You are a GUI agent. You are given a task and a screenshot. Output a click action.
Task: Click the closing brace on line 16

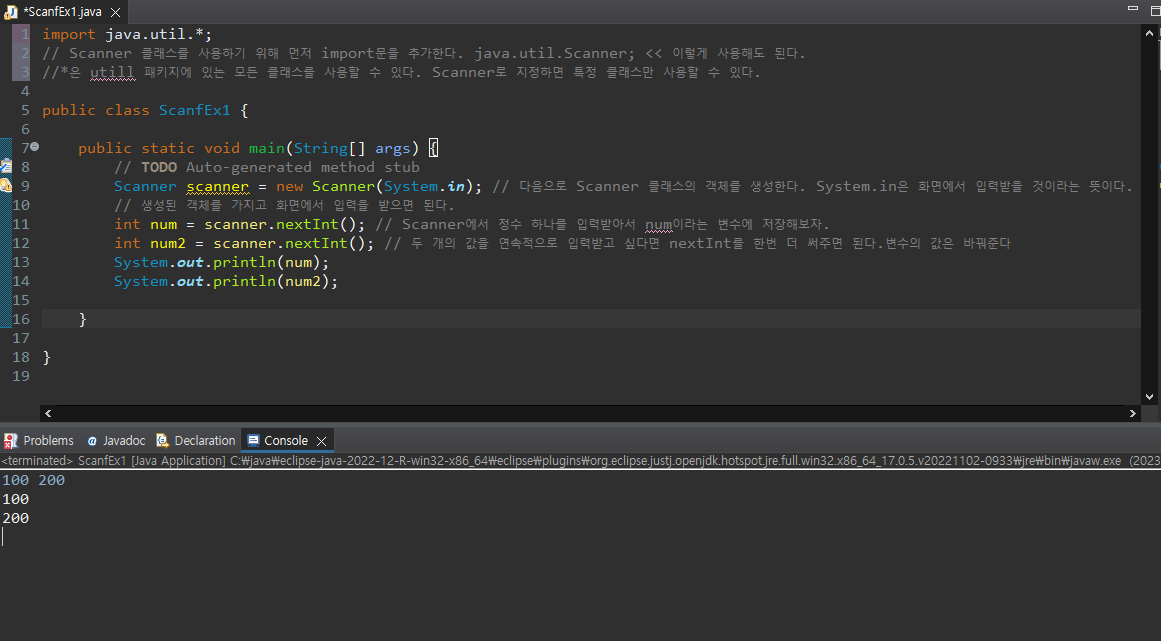82,319
